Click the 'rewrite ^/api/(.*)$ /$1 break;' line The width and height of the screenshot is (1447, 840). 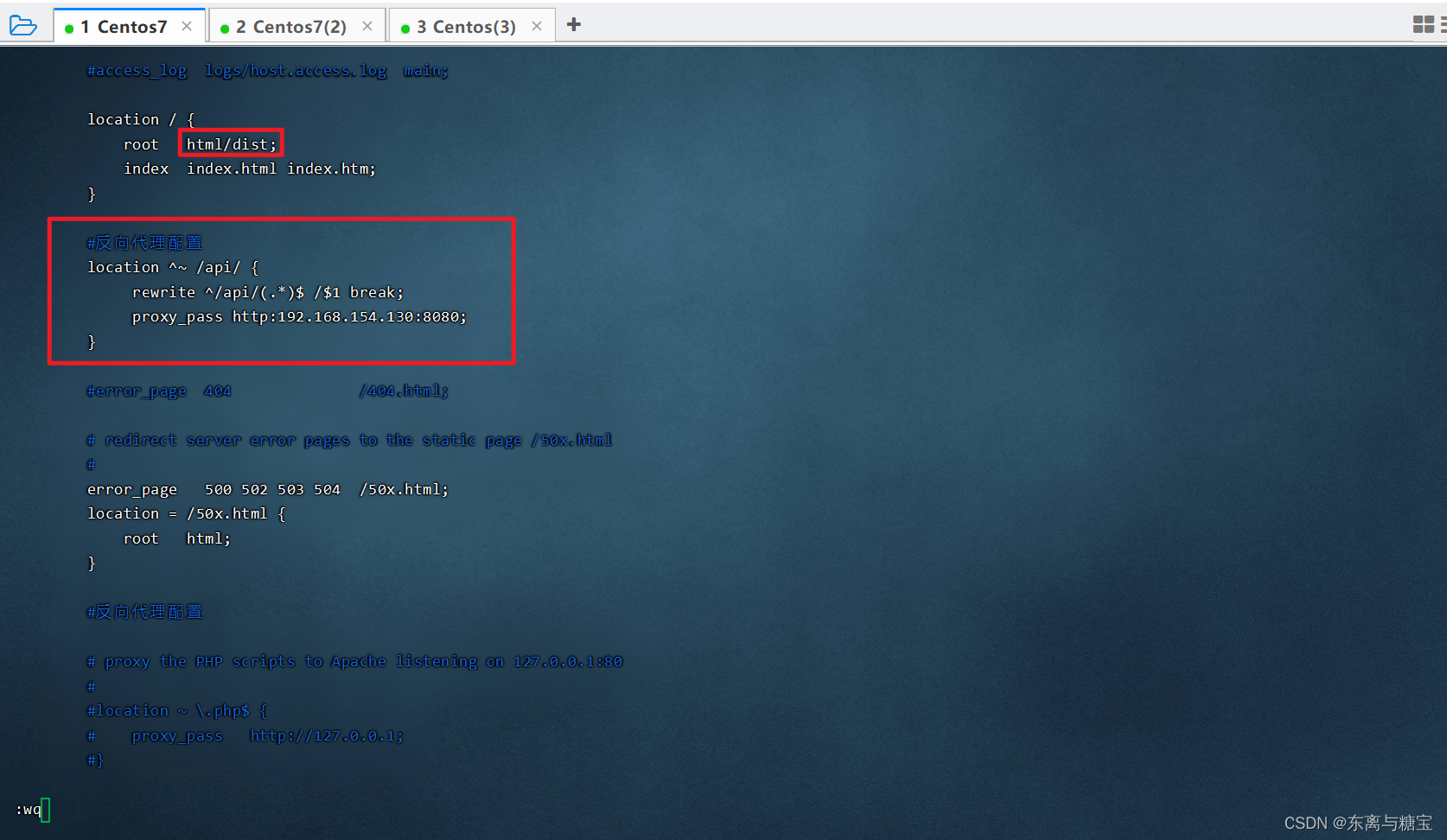[x=268, y=292]
